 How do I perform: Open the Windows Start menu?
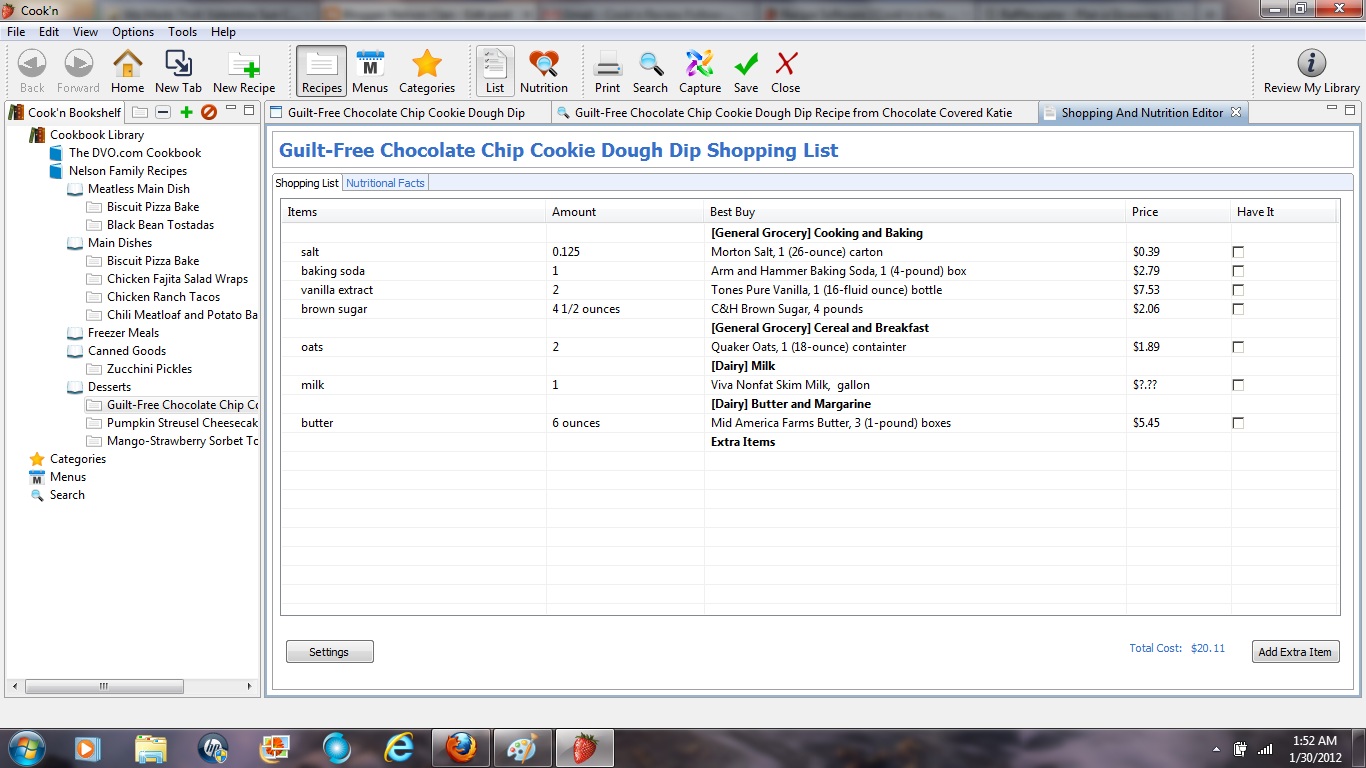(x=25, y=747)
